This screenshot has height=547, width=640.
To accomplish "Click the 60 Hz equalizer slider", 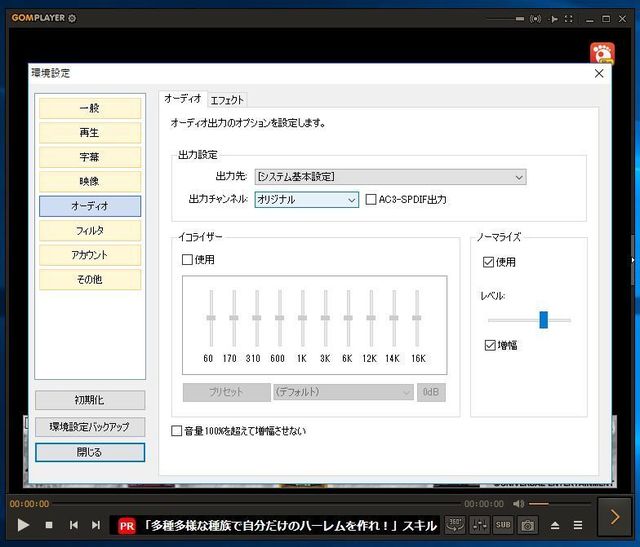I will coord(211,318).
